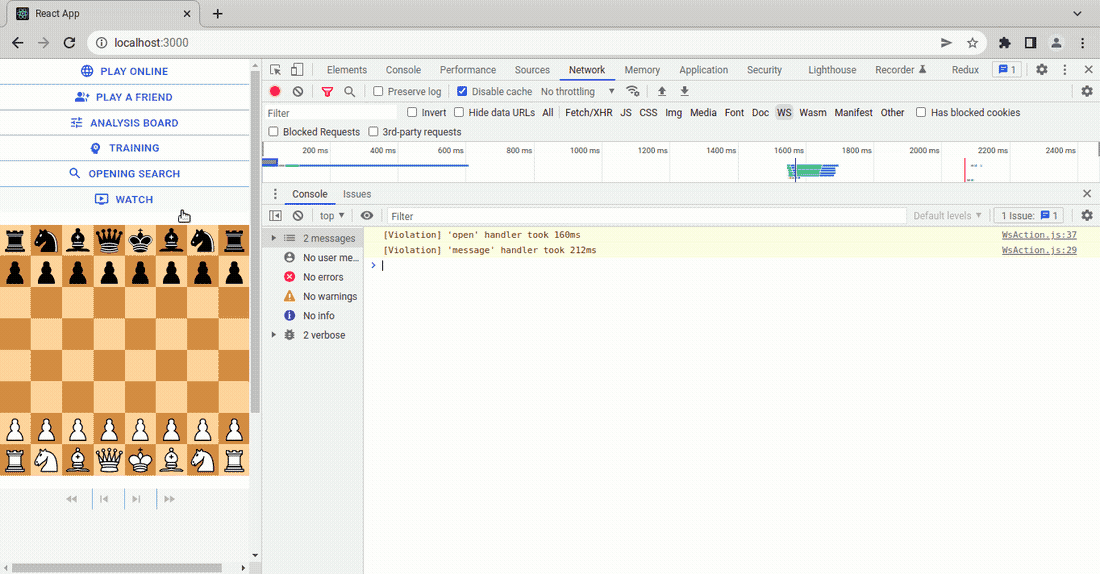Bookmark this page with the star icon
The height and width of the screenshot is (574, 1100).
click(x=972, y=43)
